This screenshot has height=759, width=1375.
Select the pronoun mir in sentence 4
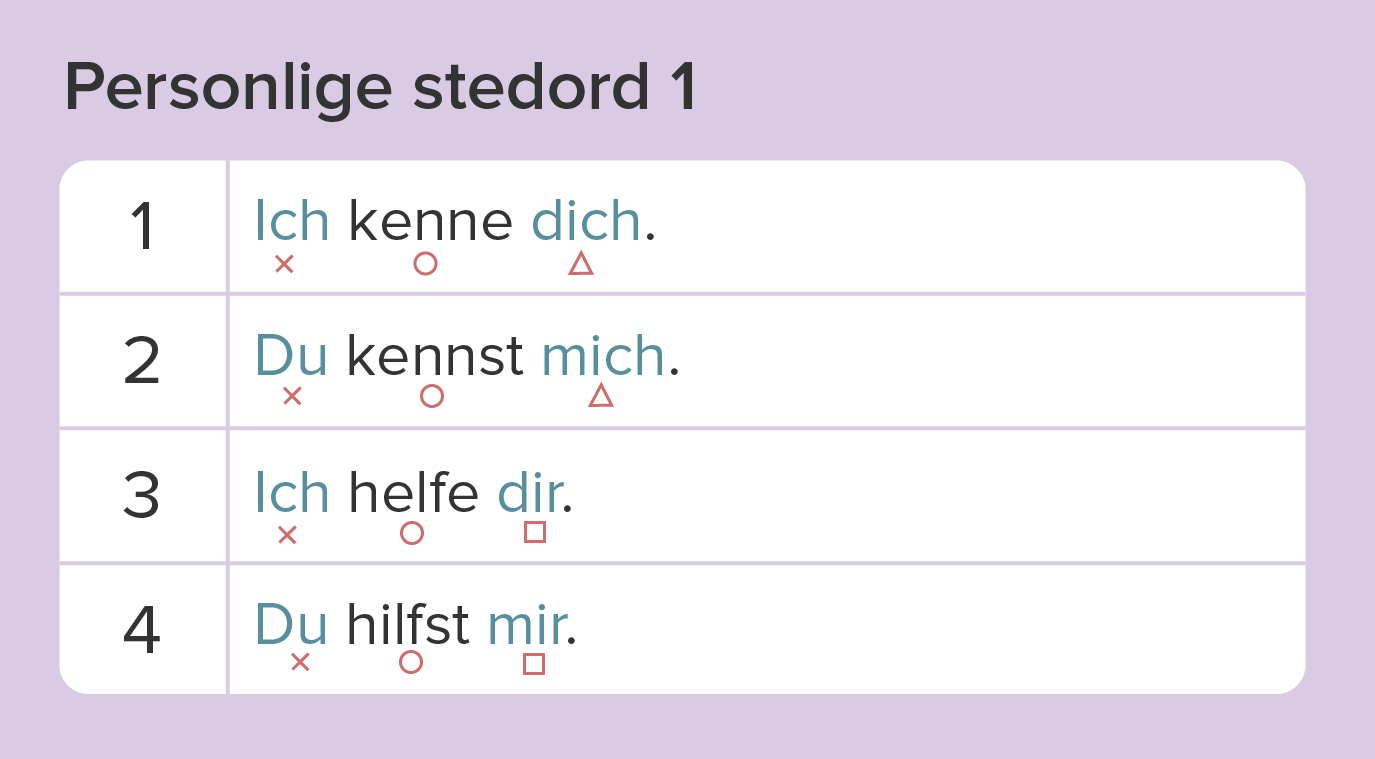pos(527,626)
